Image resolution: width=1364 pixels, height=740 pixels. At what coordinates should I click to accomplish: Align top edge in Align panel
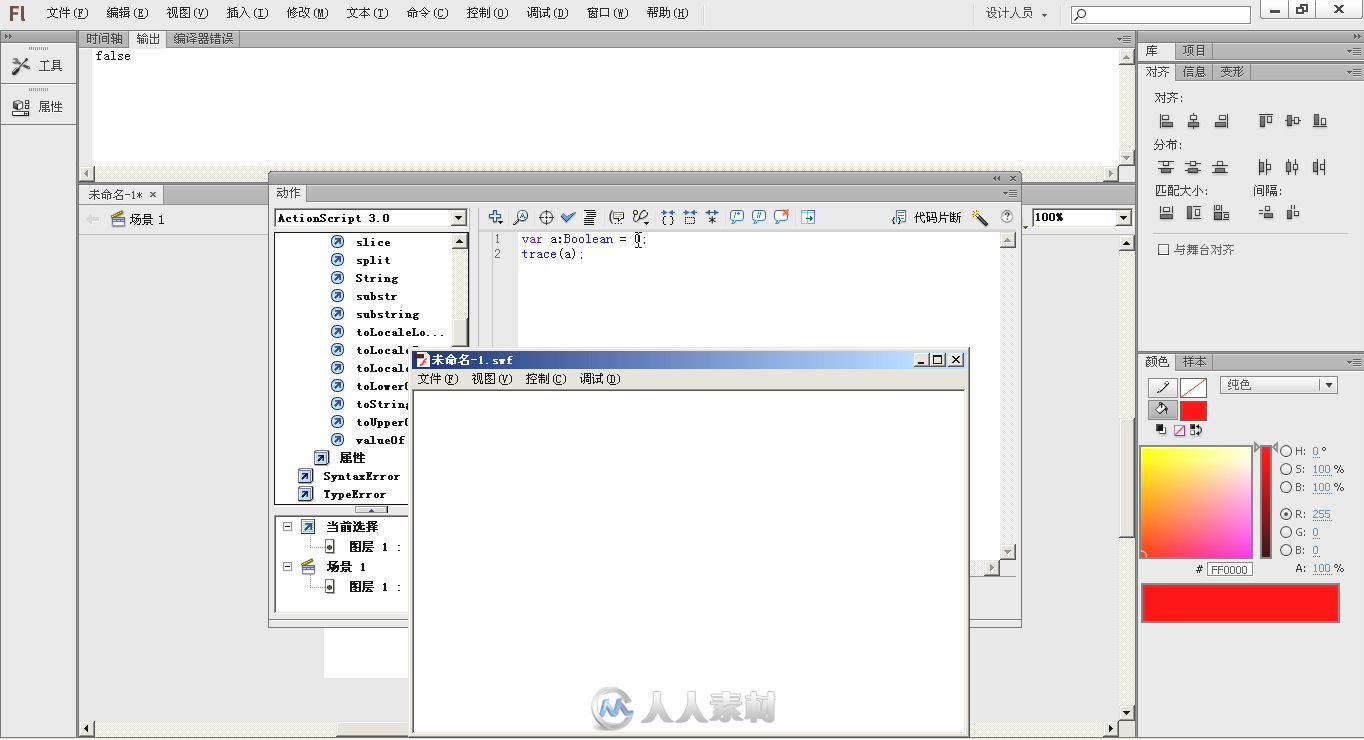click(1265, 121)
